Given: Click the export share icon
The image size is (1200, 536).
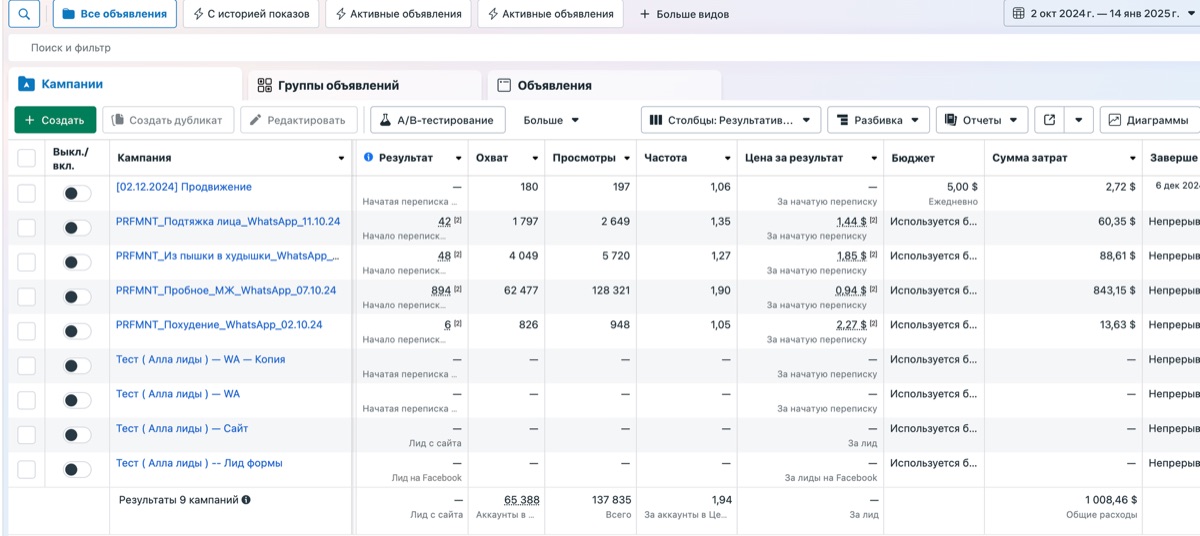Looking at the screenshot, I should (1049, 120).
